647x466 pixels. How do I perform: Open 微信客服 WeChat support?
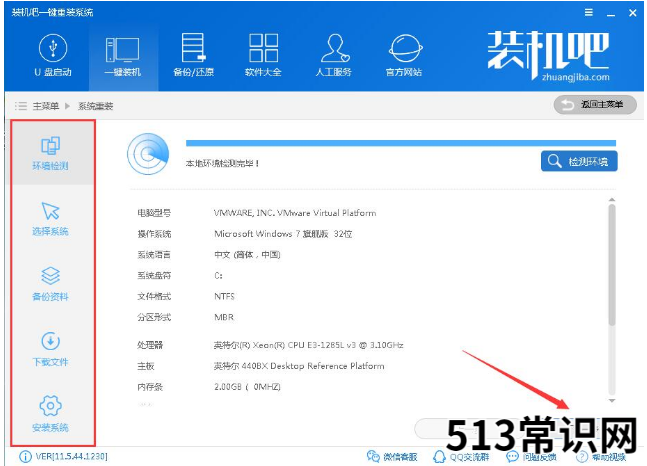(x=392, y=457)
